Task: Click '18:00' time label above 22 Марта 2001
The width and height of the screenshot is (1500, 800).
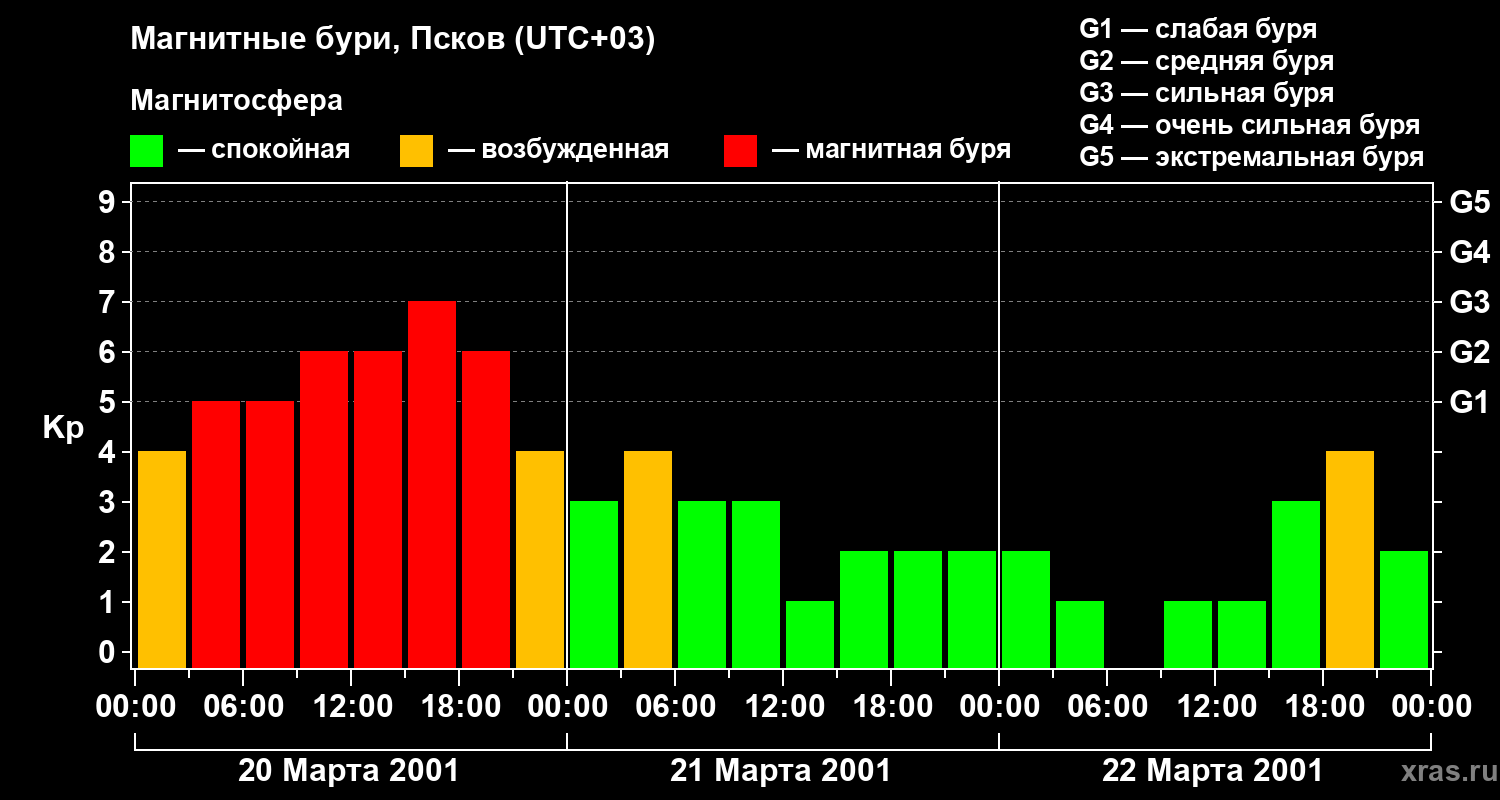Action: click(1323, 707)
